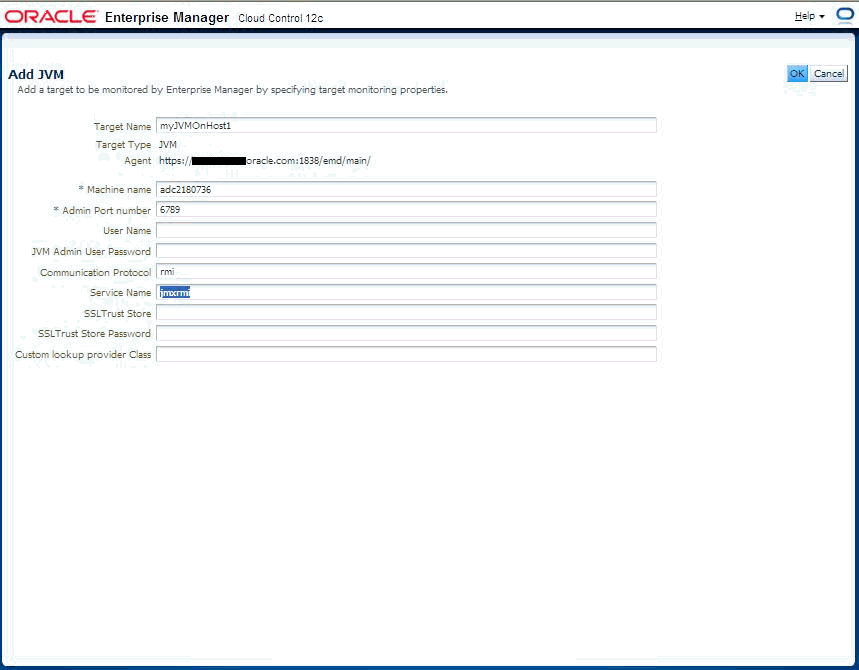Click the Oracle logo
The width and height of the screenshot is (859, 670).
(51, 17)
